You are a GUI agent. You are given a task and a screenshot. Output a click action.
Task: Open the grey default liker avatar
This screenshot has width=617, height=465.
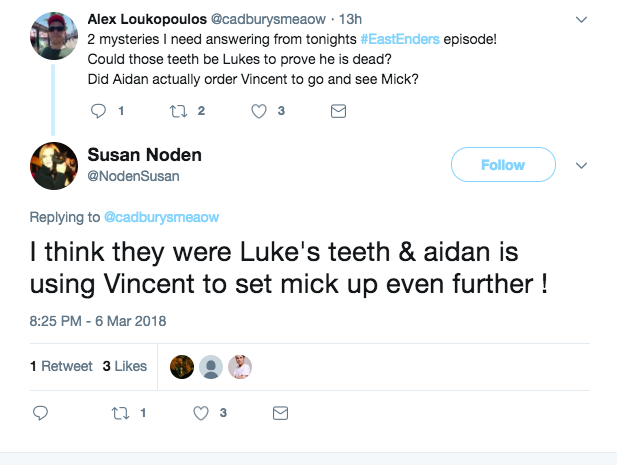211,367
